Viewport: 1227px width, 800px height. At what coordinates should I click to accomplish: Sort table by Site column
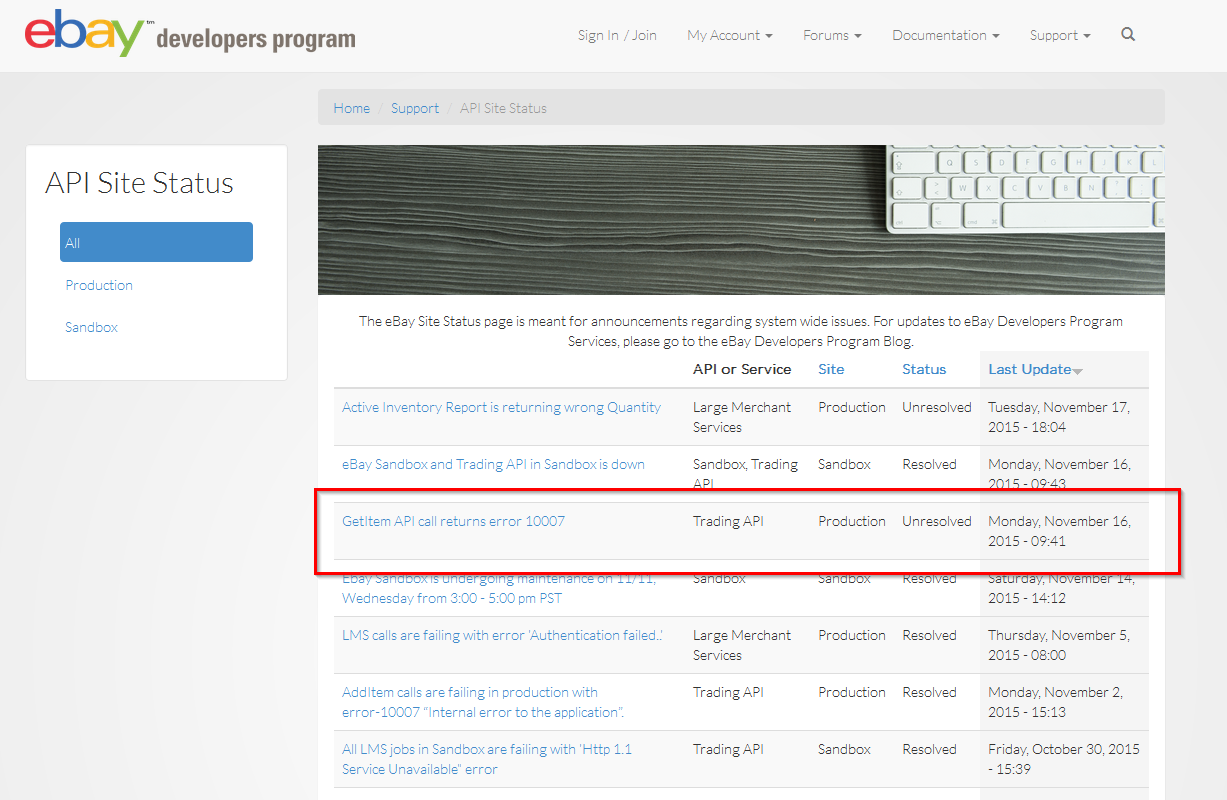831,369
